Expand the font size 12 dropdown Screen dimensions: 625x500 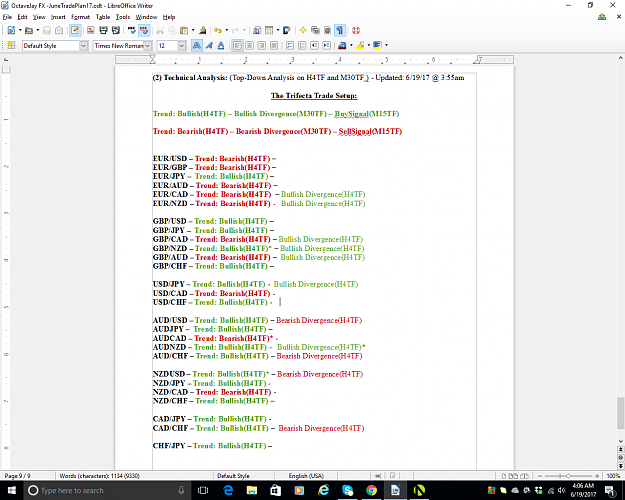[182, 46]
